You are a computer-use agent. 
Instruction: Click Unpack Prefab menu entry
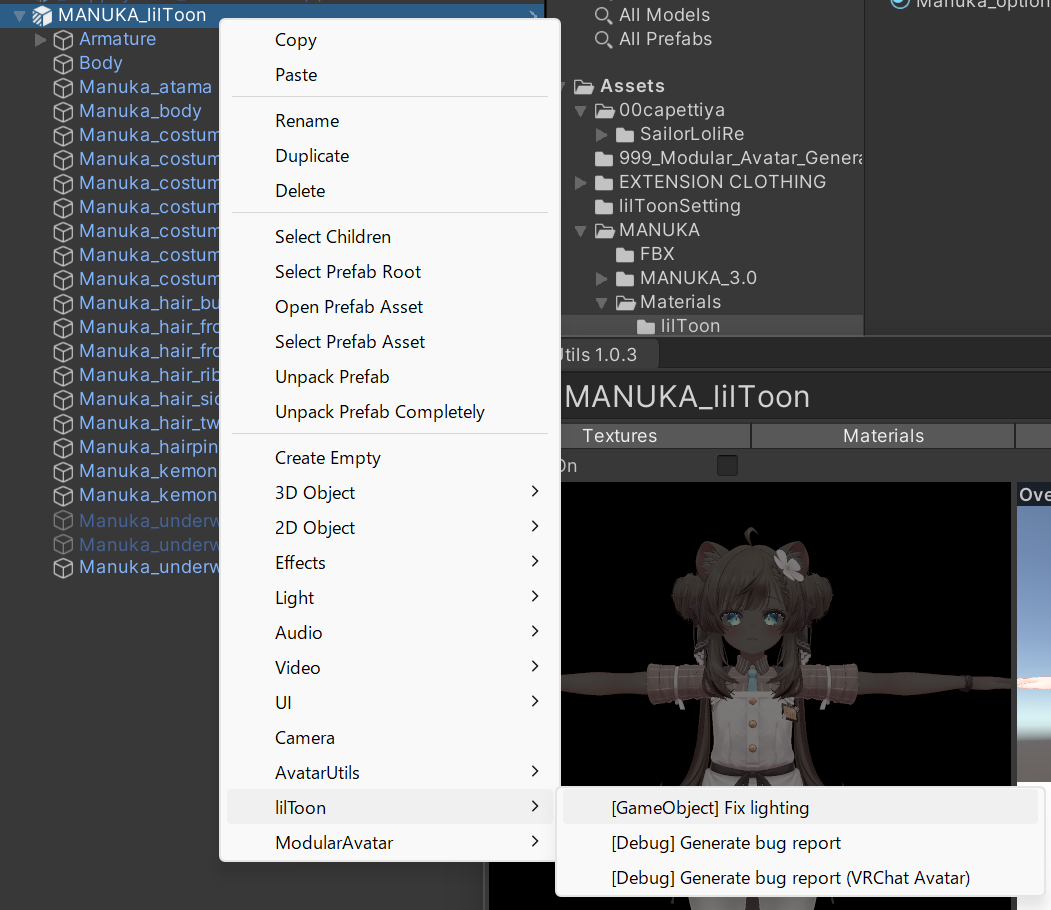389,377
